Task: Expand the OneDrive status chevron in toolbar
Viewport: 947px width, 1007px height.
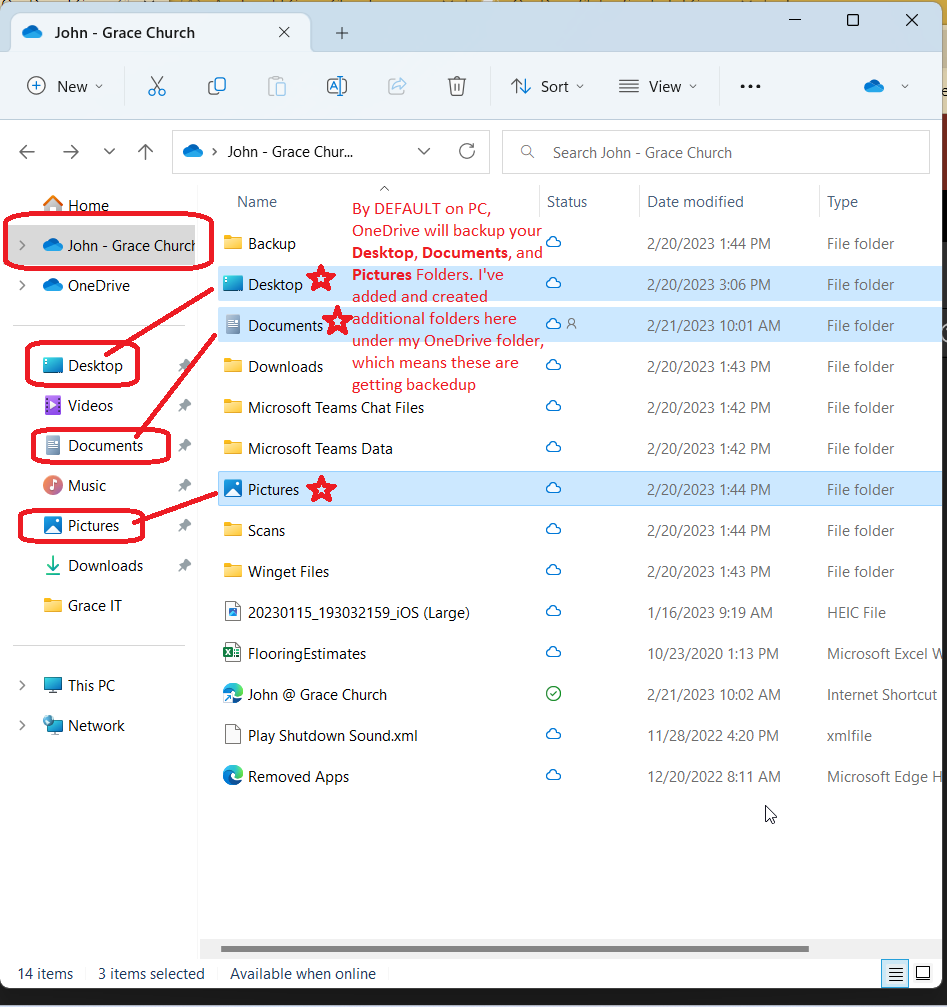Action: point(905,86)
